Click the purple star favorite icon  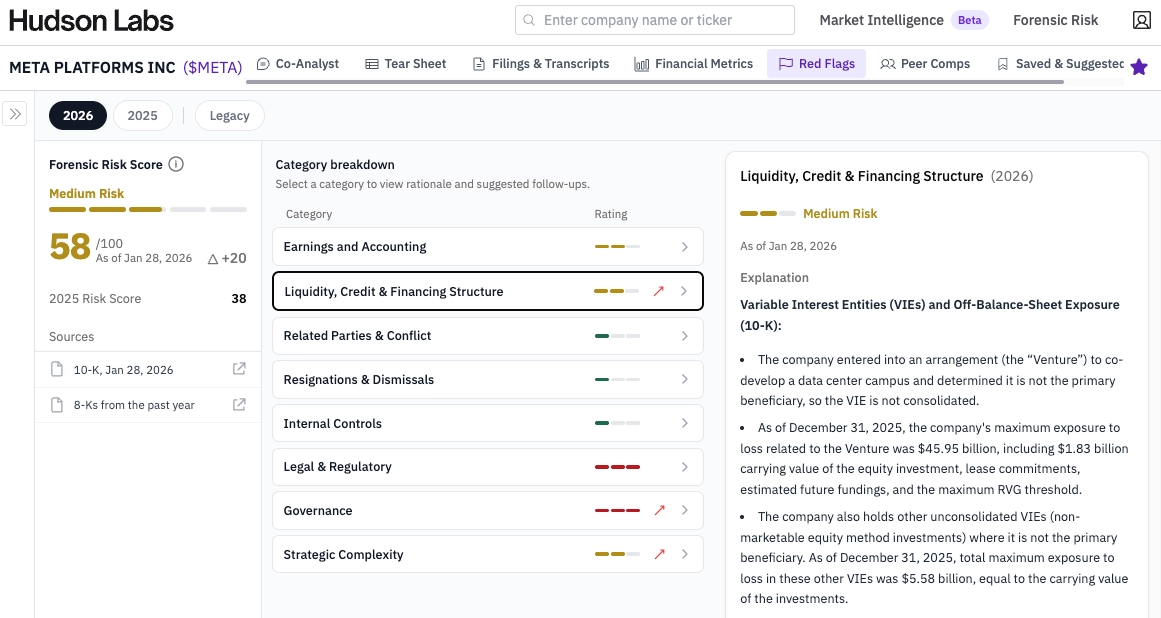1138,67
